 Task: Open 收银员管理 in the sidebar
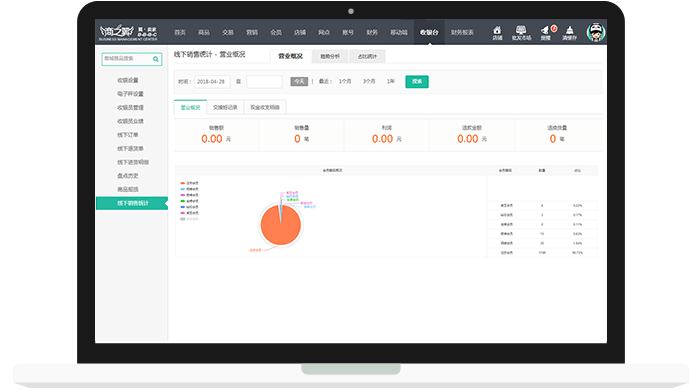click(x=130, y=108)
